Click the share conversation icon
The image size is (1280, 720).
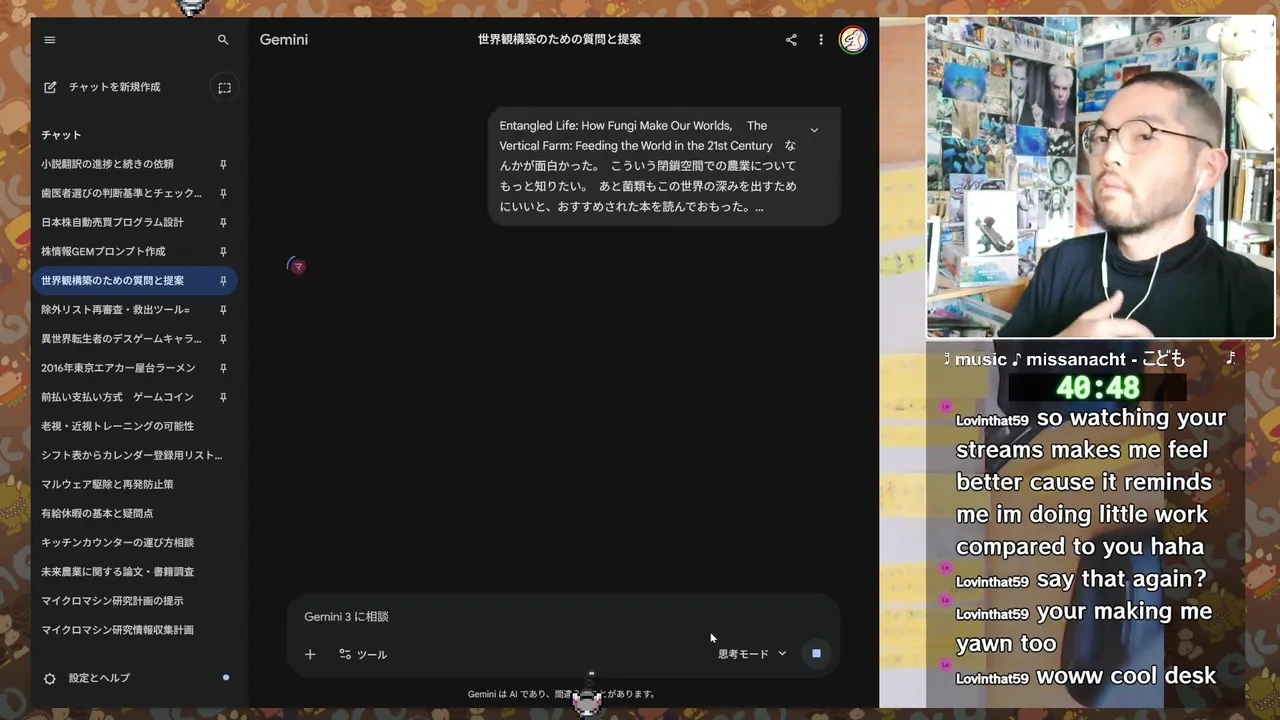tap(791, 40)
